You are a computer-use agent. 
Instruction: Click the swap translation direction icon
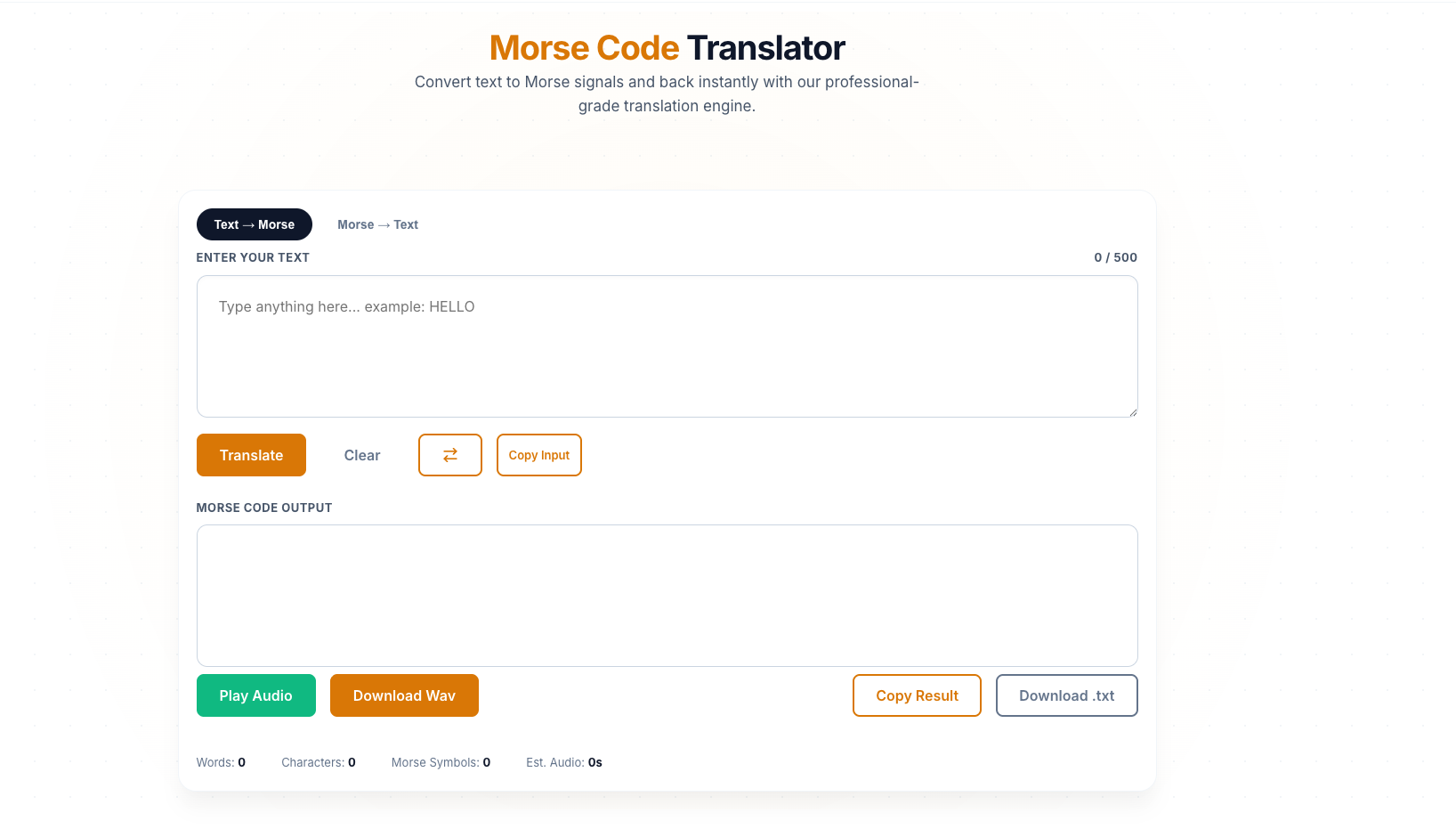(x=449, y=455)
